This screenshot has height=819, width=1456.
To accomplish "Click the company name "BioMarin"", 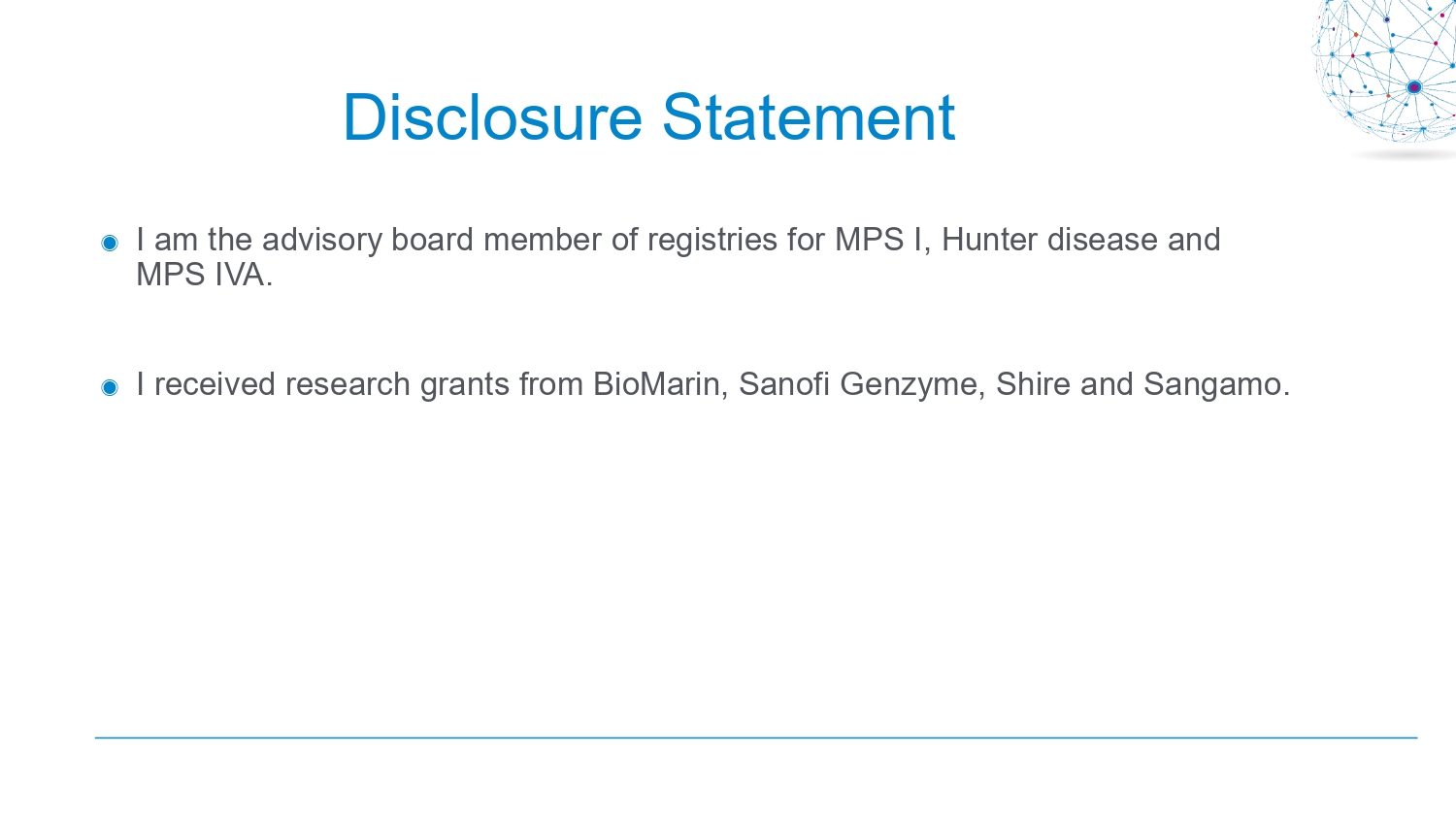I will (657, 384).
